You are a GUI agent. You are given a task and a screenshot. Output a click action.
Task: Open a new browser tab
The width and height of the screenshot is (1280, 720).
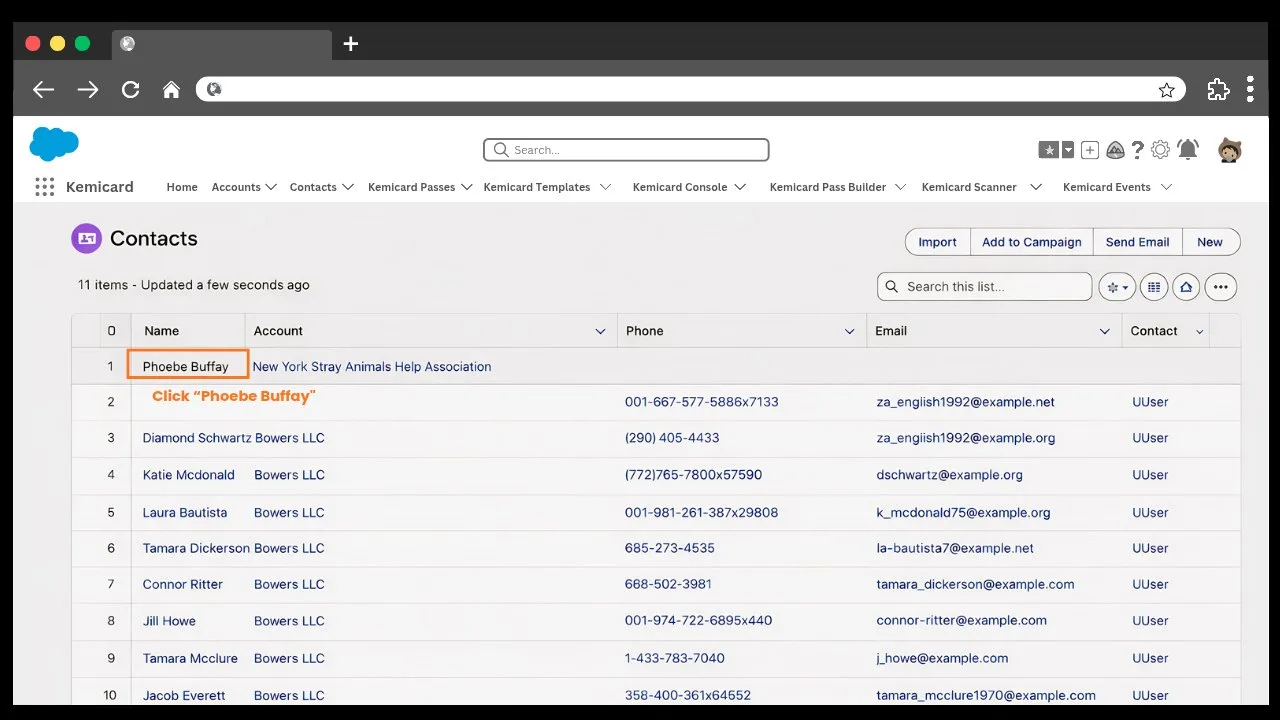350,44
